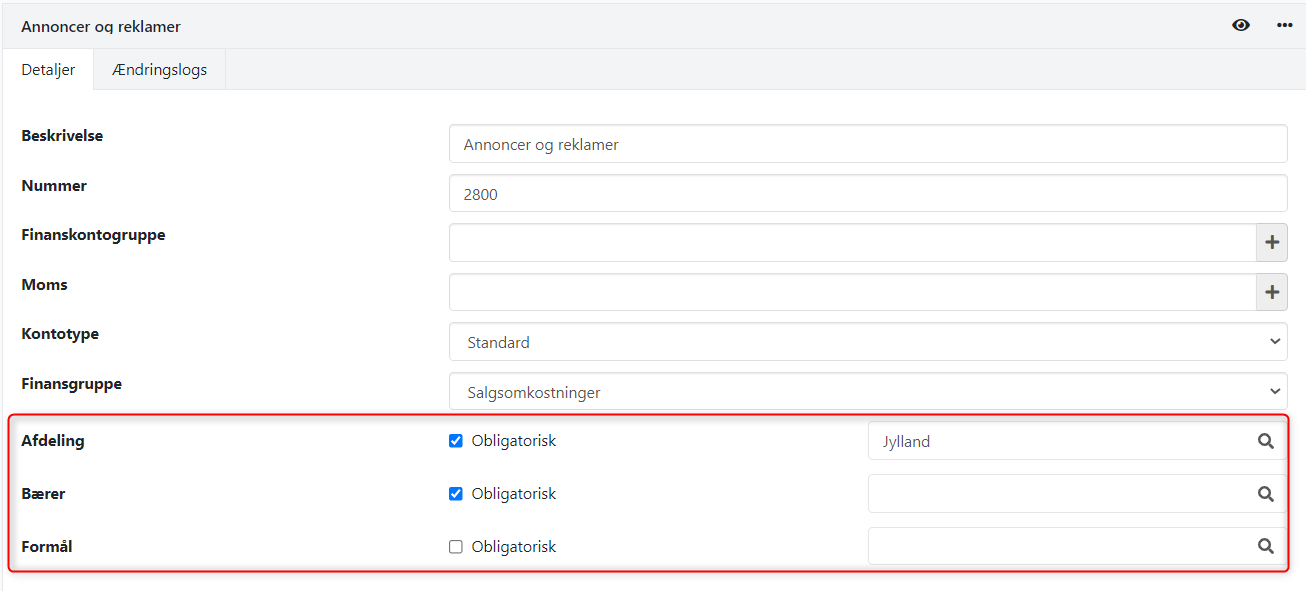Click the Beskrivelse text field
Viewport: 1306px width, 591px height.
(867, 143)
